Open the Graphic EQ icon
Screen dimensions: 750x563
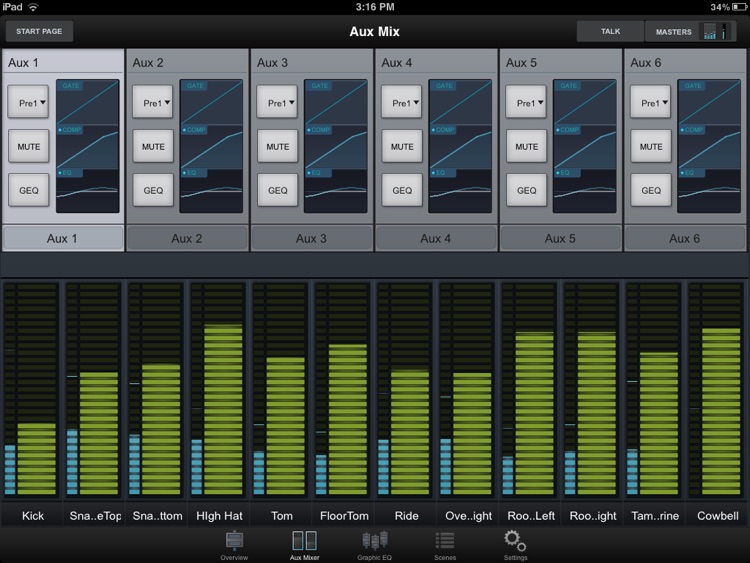coord(375,545)
